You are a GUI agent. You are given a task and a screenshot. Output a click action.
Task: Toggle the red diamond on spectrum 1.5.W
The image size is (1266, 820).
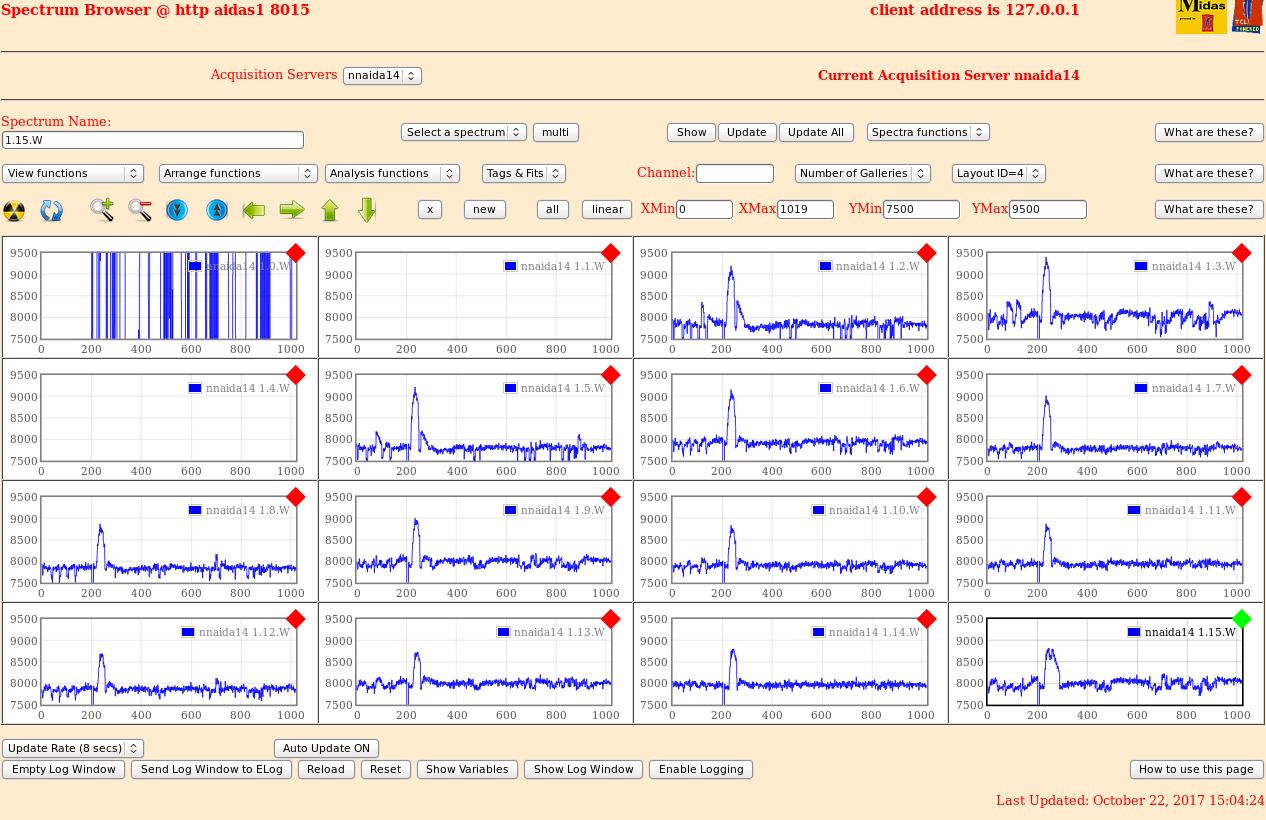tap(611, 375)
